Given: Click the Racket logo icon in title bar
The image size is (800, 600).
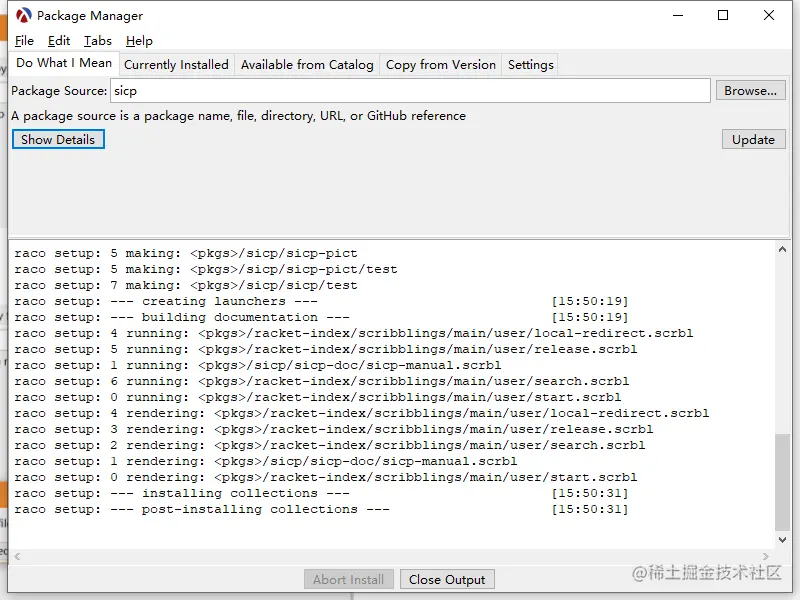Looking at the screenshot, I should click(23, 15).
